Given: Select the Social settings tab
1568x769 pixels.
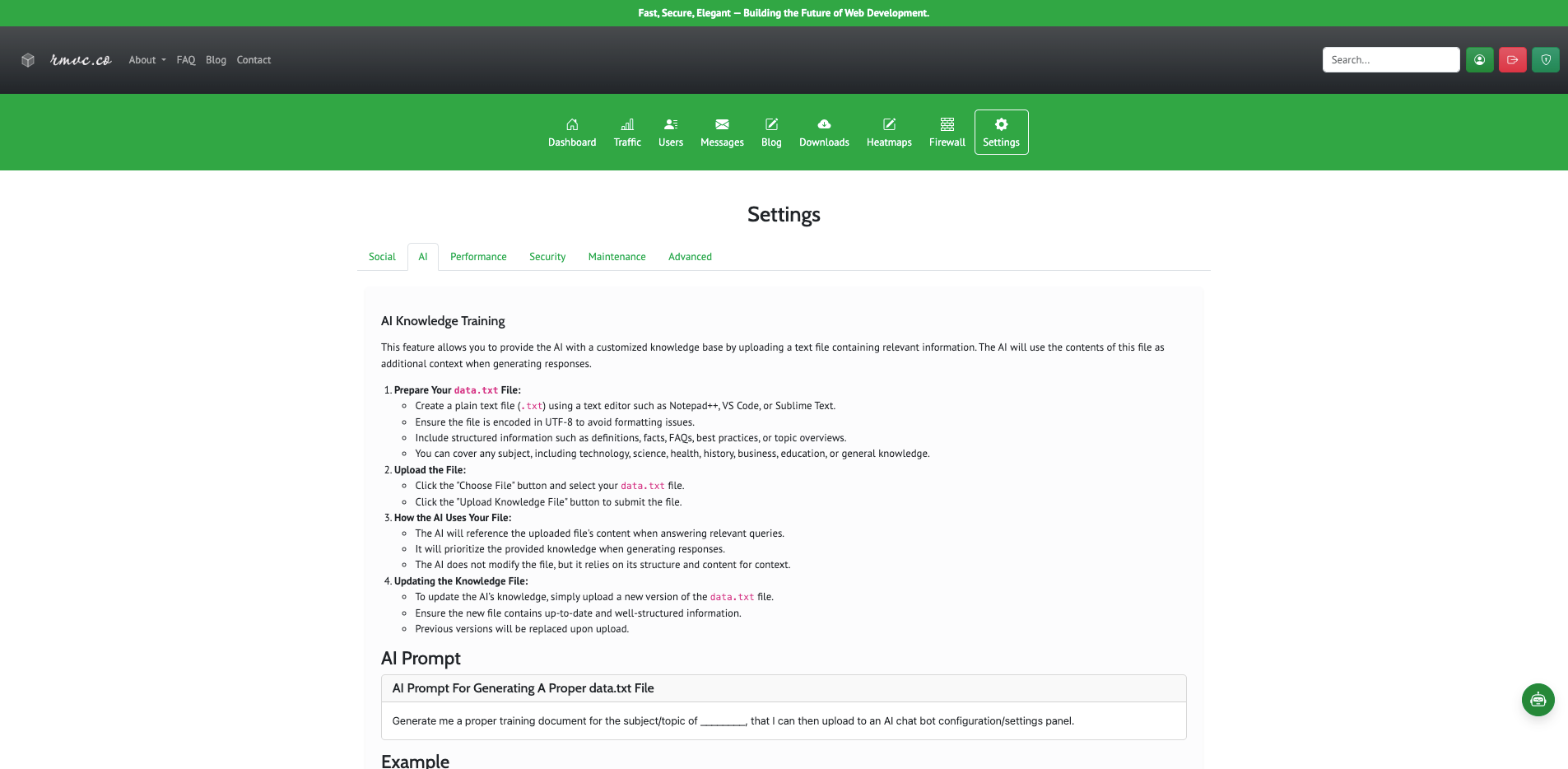Looking at the screenshot, I should click(382, 257).
